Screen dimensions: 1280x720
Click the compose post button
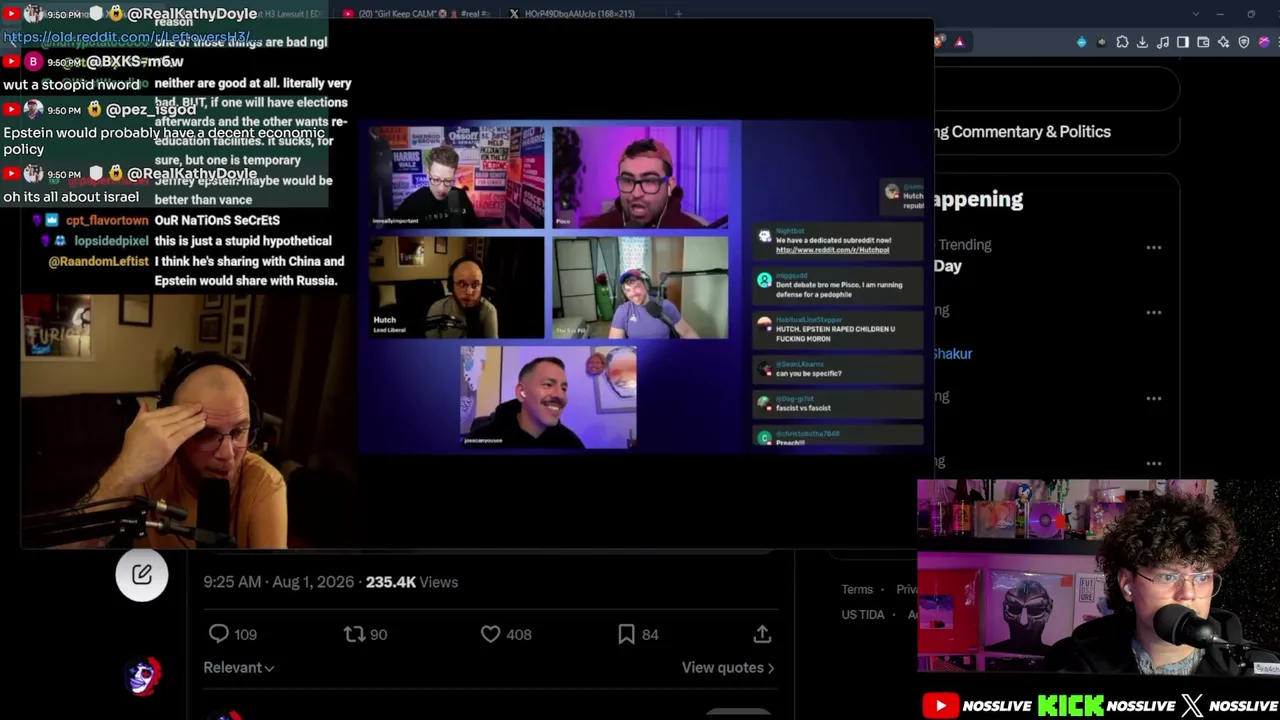pos(142,574)
